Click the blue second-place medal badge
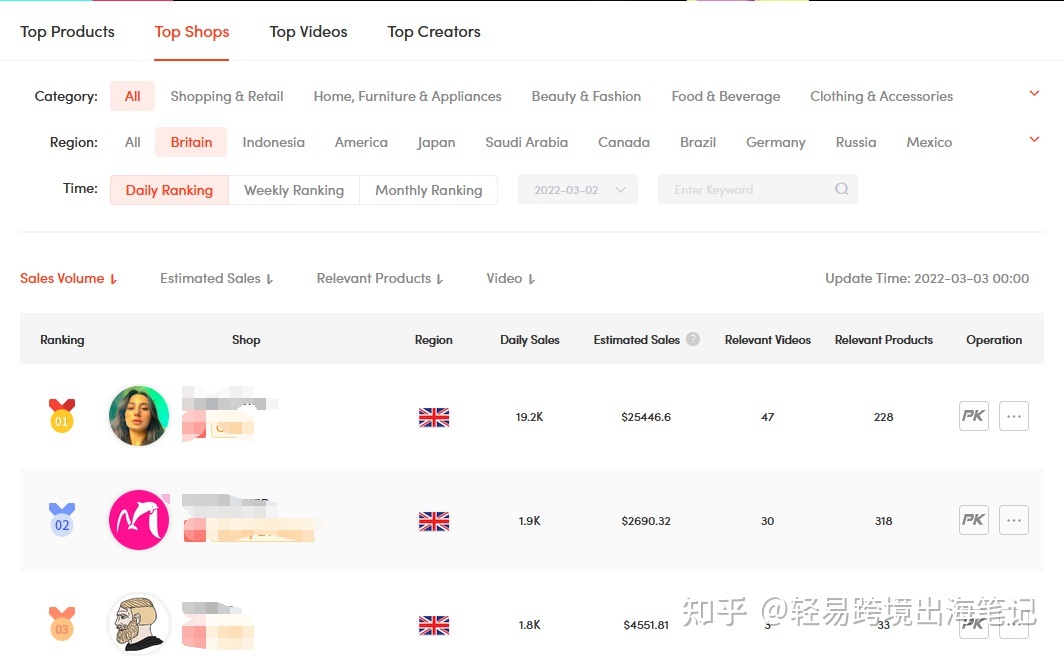1064x656 pixels. 61,520
